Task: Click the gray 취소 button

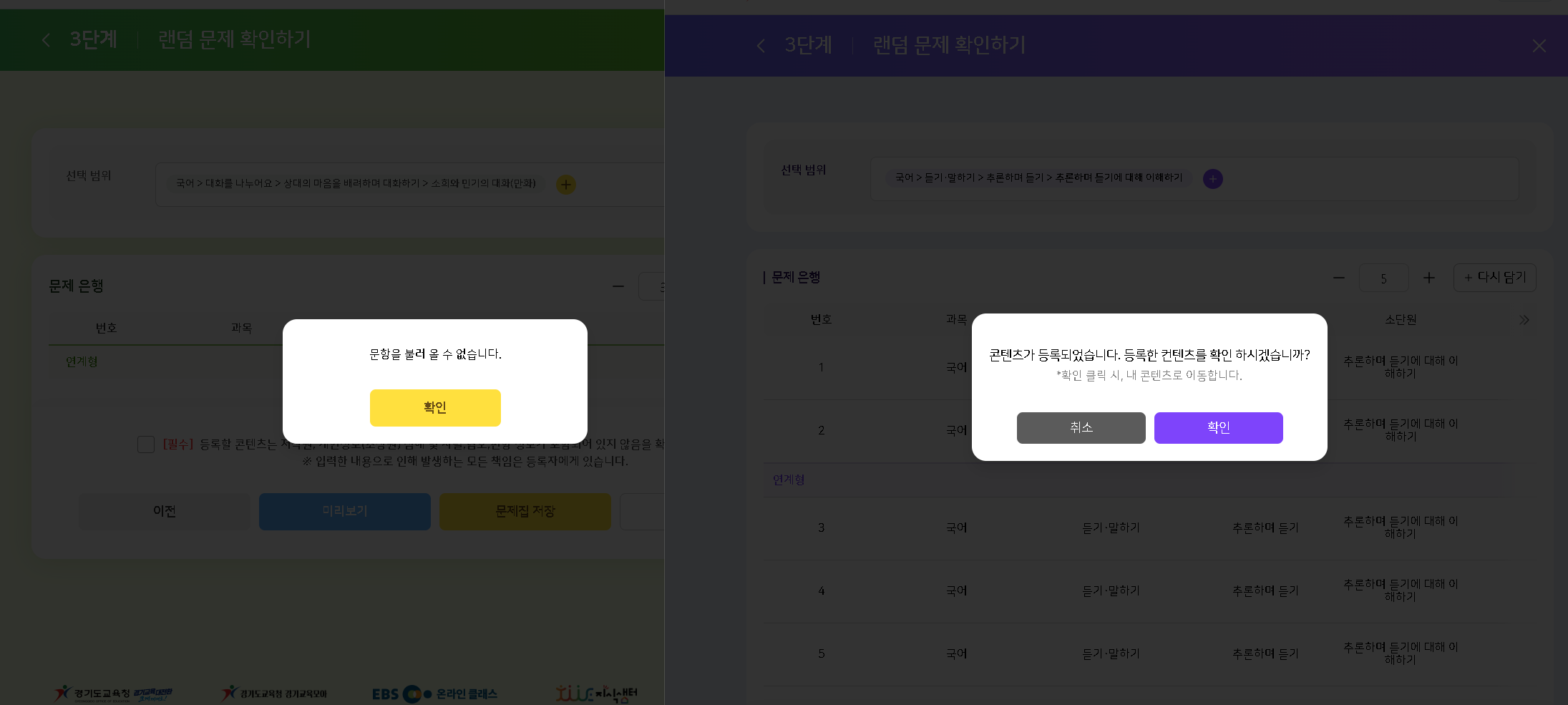Action: coord(1081,427)
